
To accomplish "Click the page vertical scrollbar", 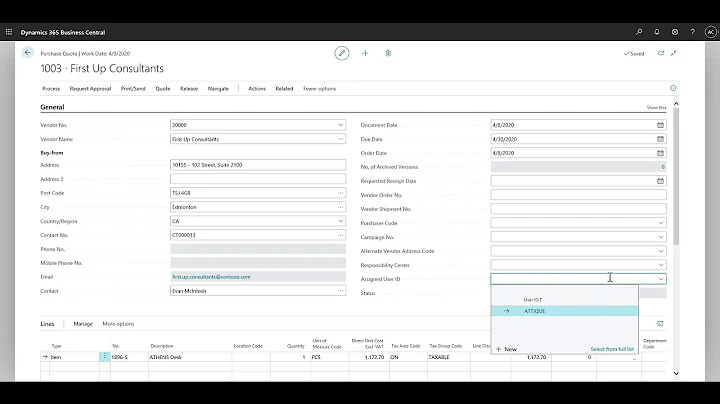I will click(x=676, y=177).
